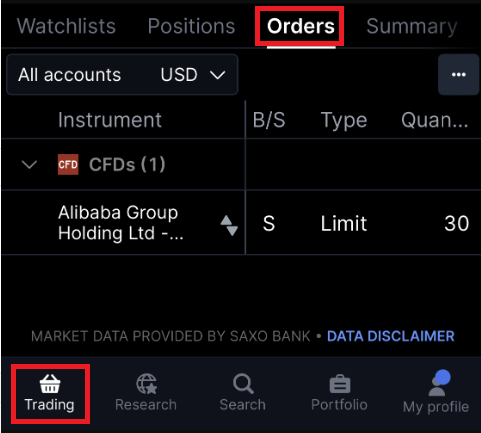Open the All accounts USD dropdown
The width and height of the screenshot is (481, 433).
122,75
